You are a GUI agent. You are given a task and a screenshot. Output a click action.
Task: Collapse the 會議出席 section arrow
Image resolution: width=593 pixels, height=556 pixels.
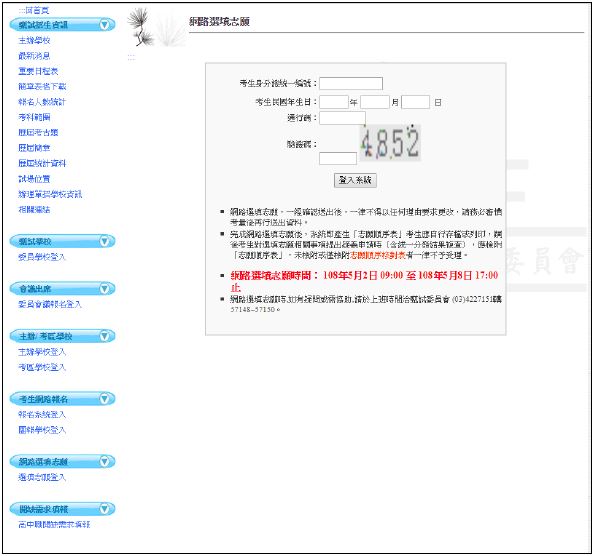pyautogui.click(x=105, y=289)
